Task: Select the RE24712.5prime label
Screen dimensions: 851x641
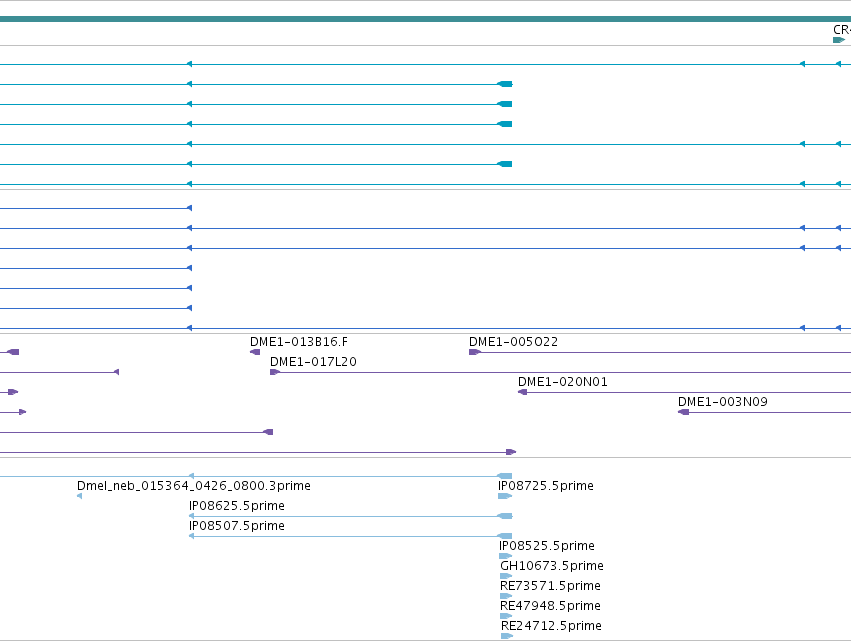Action: point(551,626)
